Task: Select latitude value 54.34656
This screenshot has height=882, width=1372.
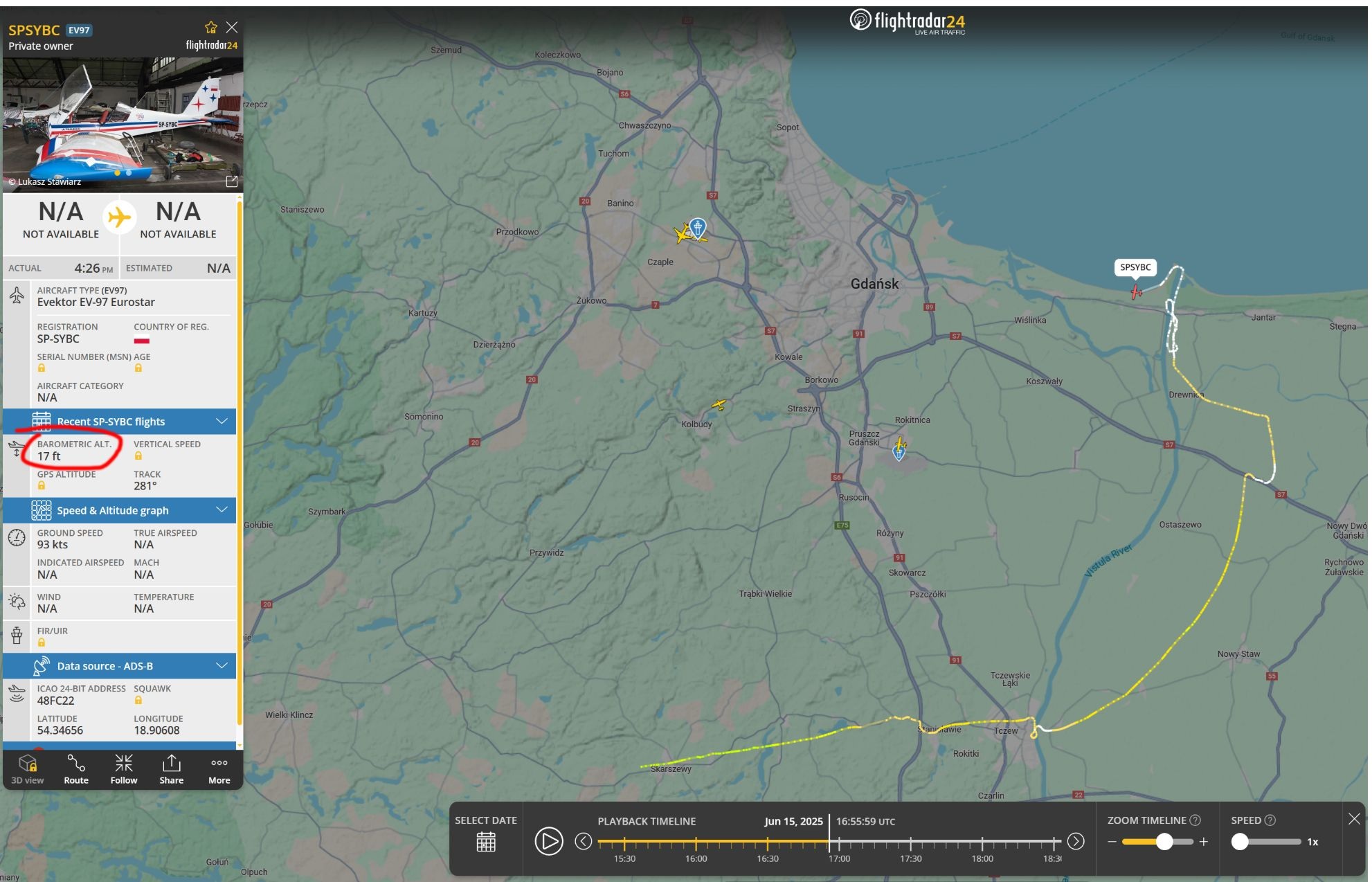Action: tap(60, 730)
